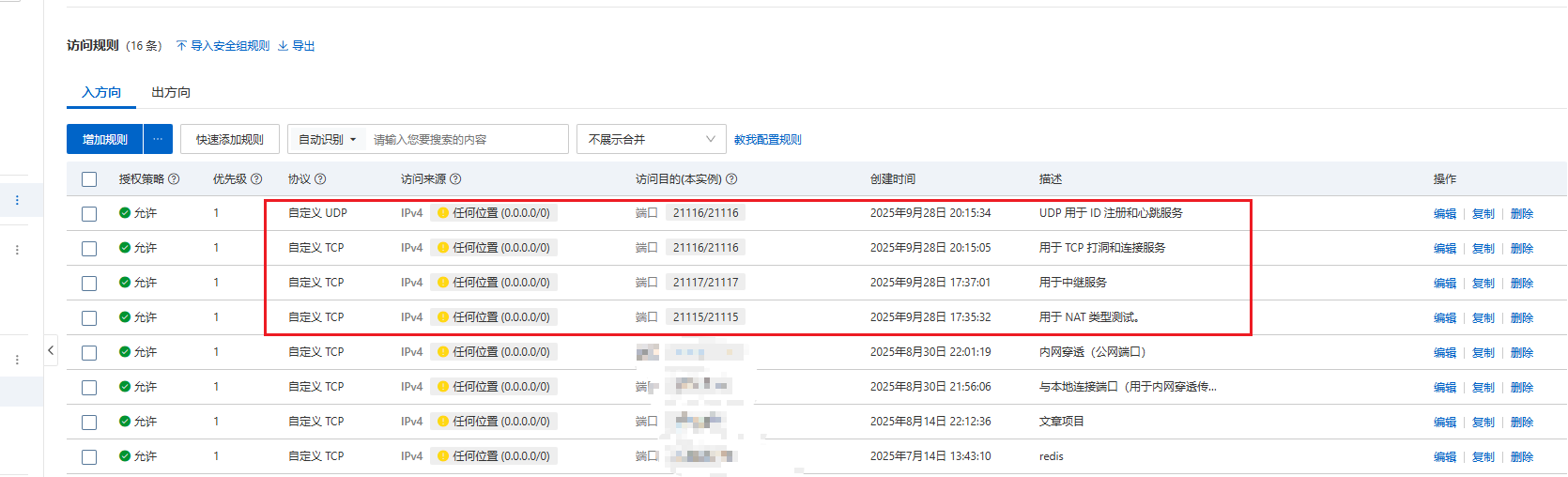Click creation time 2025年7月14日 13:43:10
Viewport: 1568px width, 477px height.
click(930, 456)
